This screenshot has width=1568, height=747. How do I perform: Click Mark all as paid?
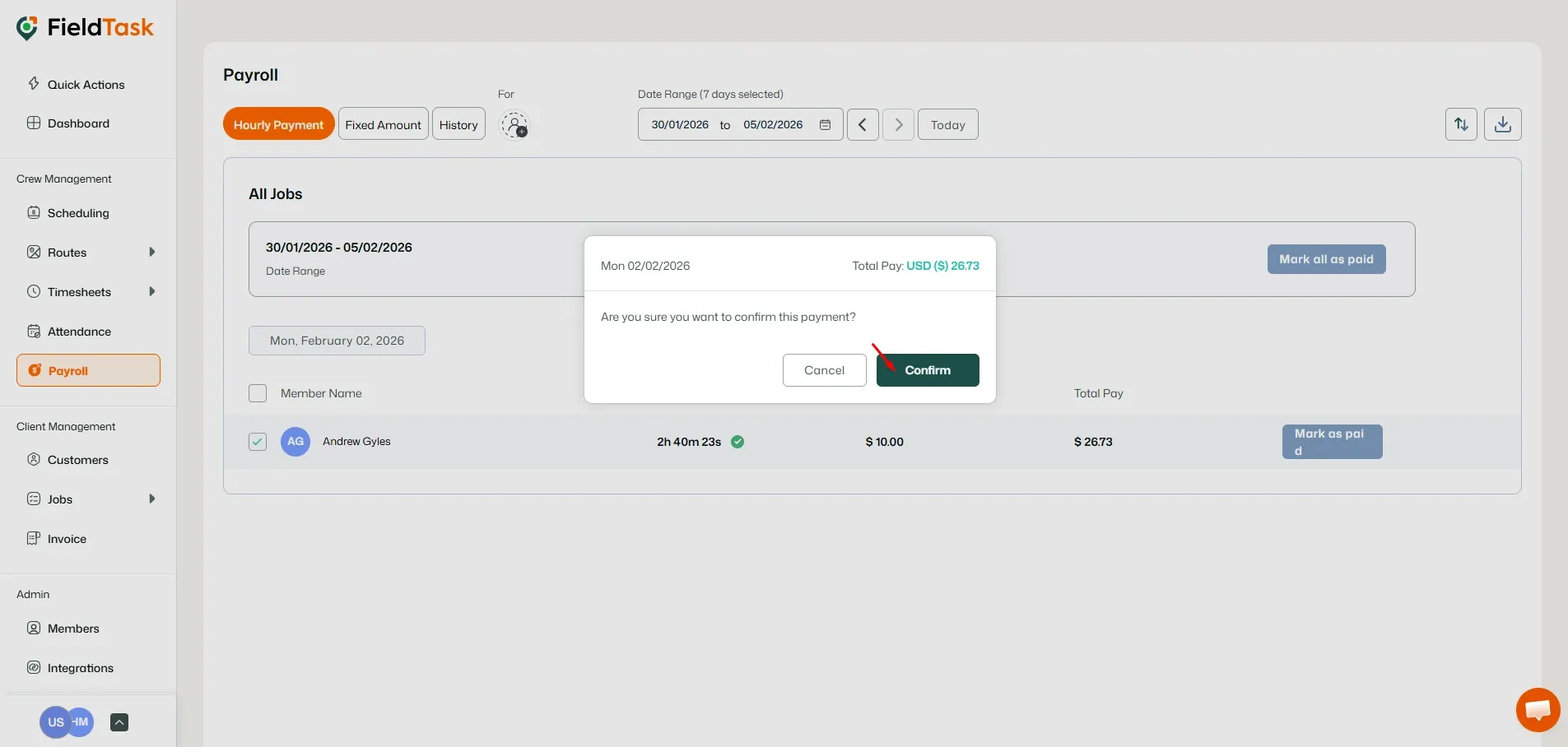(1326, 259)
